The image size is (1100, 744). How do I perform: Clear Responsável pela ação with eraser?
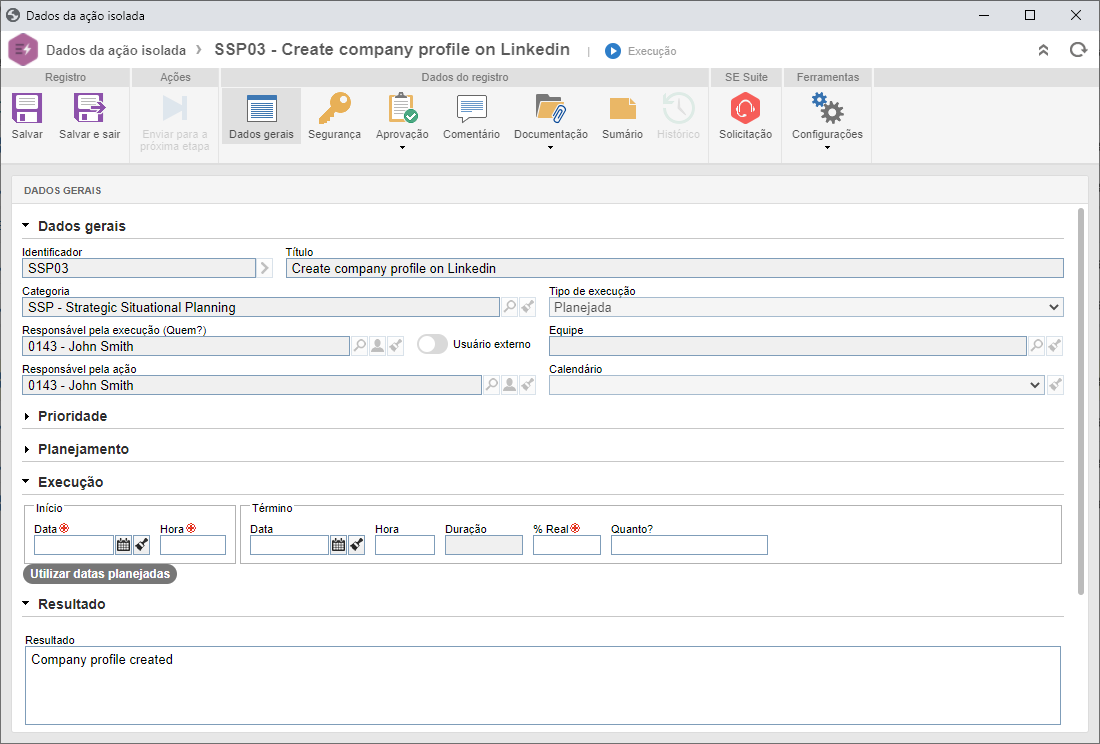tap(528, 385)
